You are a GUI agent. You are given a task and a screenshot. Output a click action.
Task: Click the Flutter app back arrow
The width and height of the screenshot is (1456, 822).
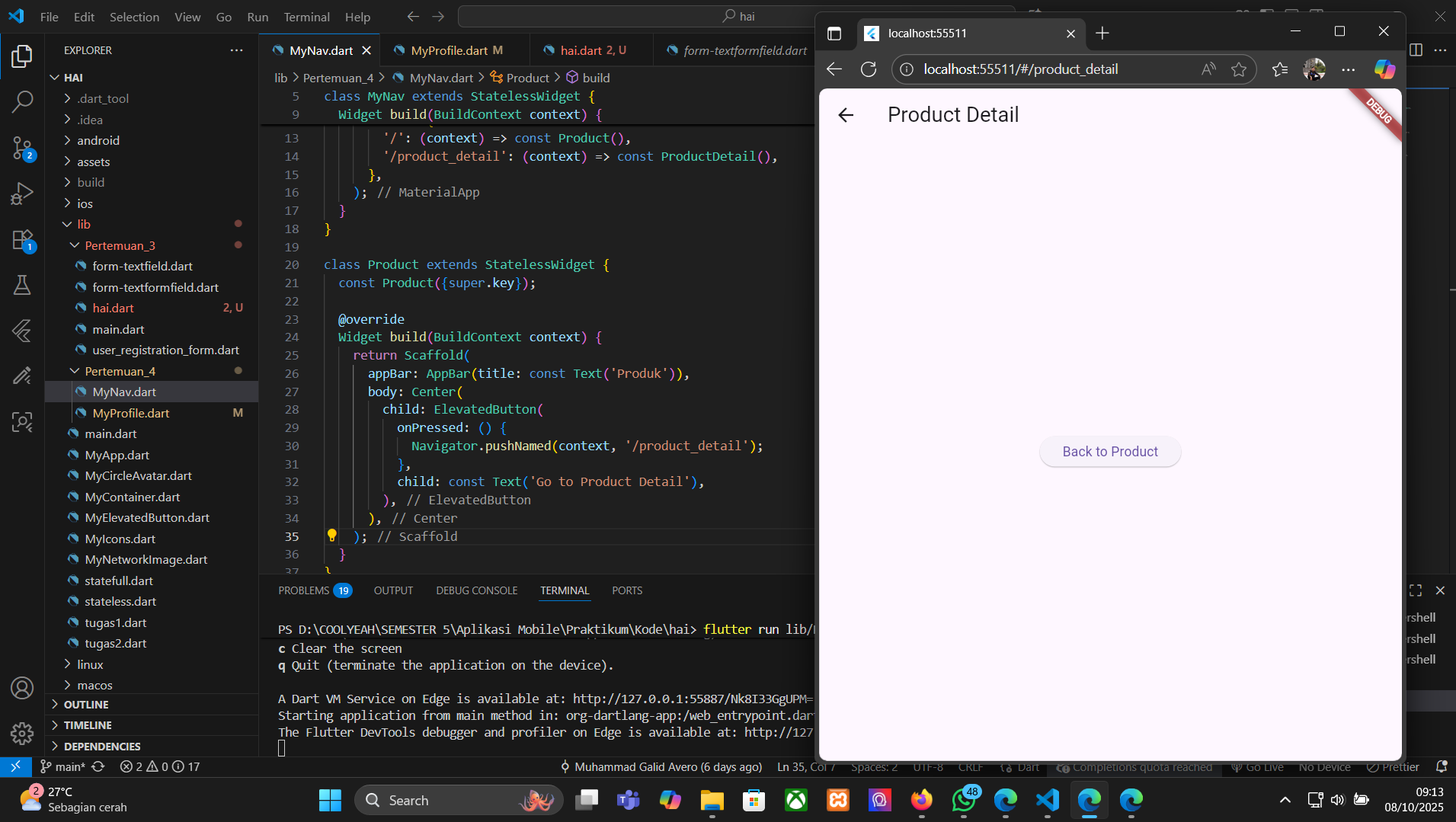pyautogui.click(x=846, y=115)
